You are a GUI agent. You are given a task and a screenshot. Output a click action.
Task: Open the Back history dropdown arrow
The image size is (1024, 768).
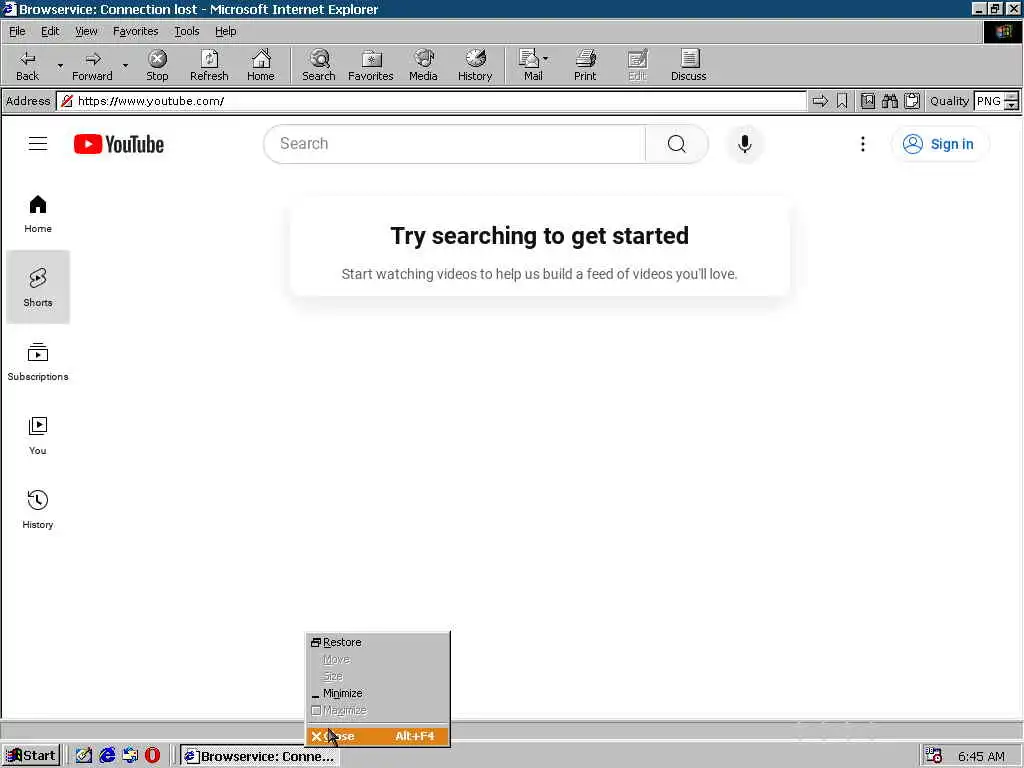[x=60, y=65]
